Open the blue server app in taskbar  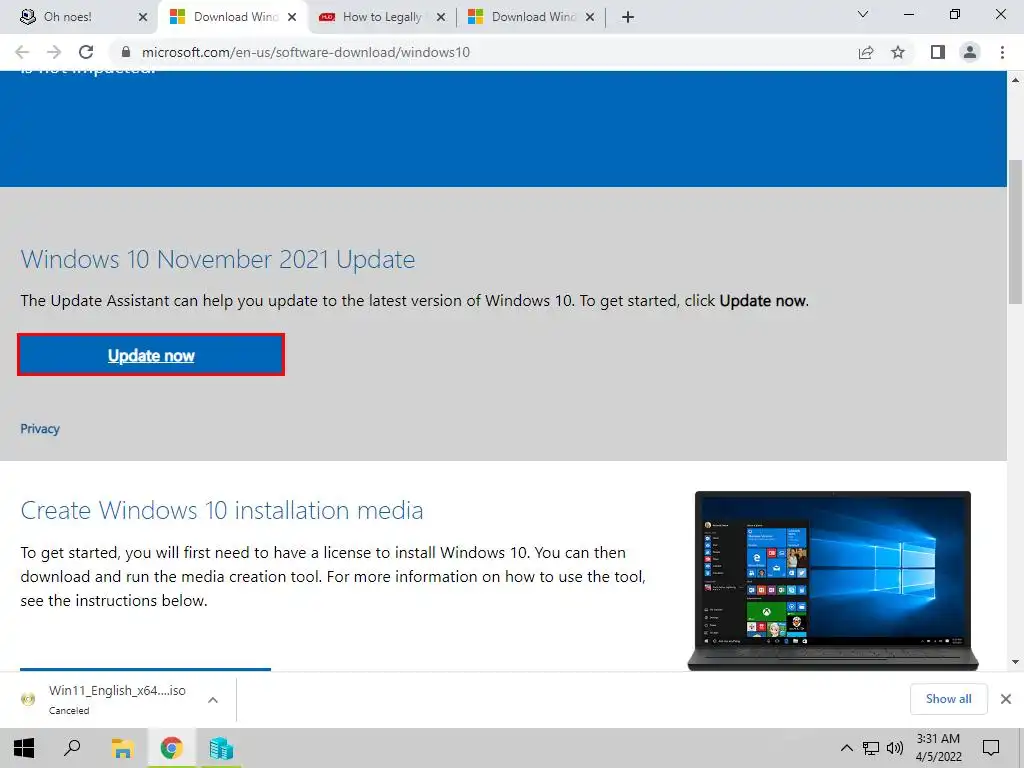(221, 748)
